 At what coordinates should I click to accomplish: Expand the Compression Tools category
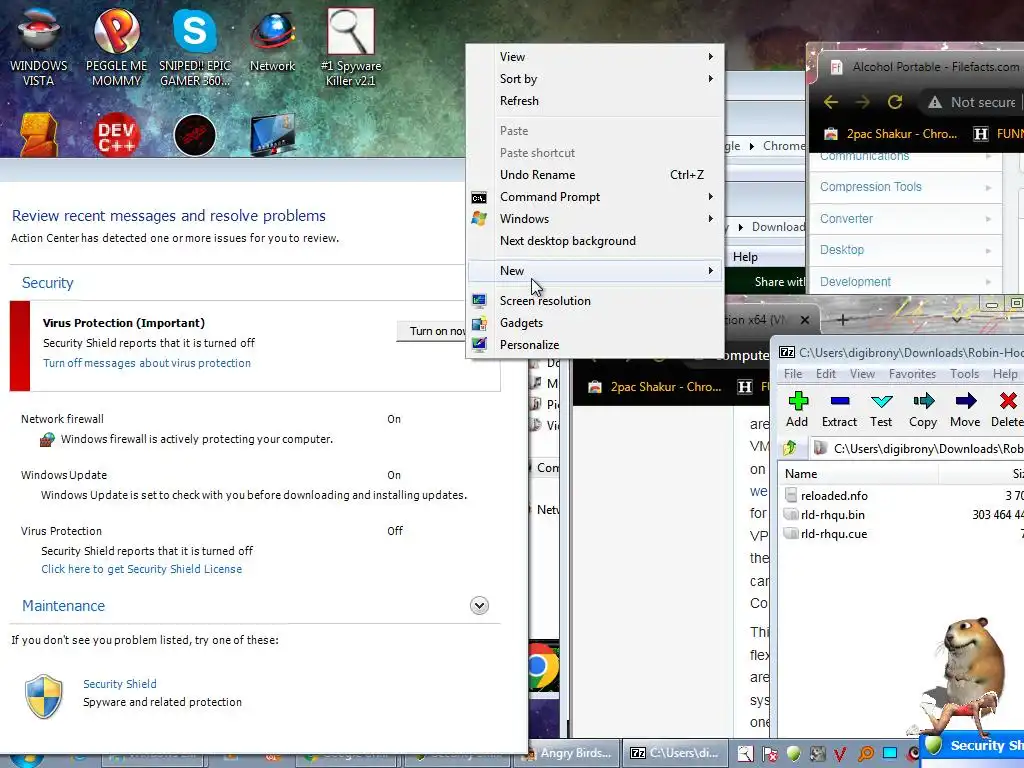(905, 187)
